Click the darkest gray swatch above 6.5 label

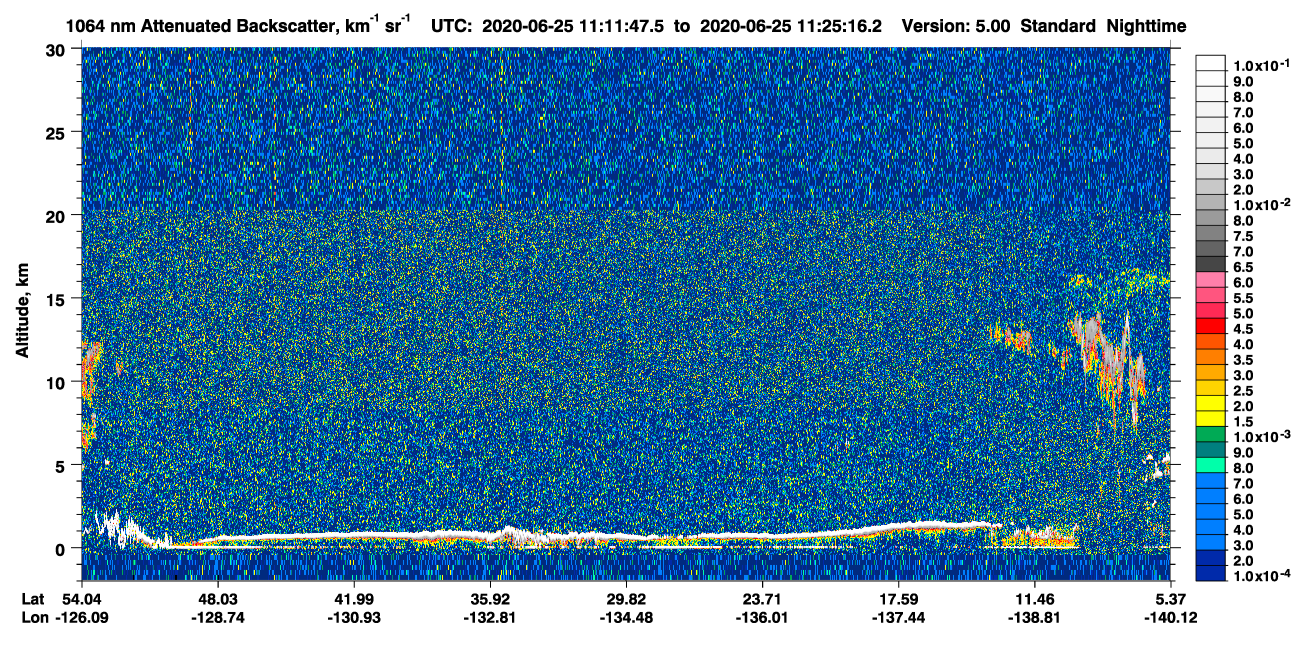point(1210,264)
